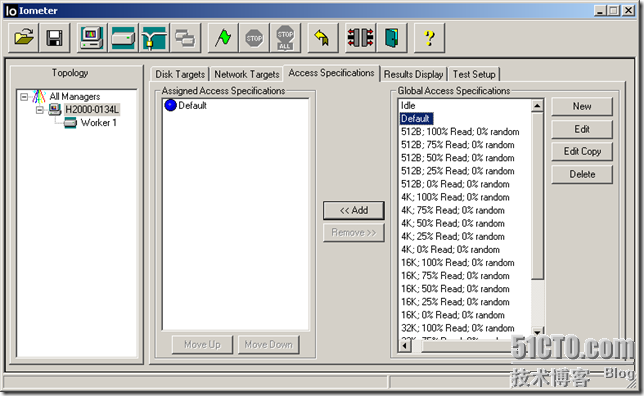The image size is (644, 396).
Task: Select '512B; 25% Read; 0% random'
Action: (458, 171)
